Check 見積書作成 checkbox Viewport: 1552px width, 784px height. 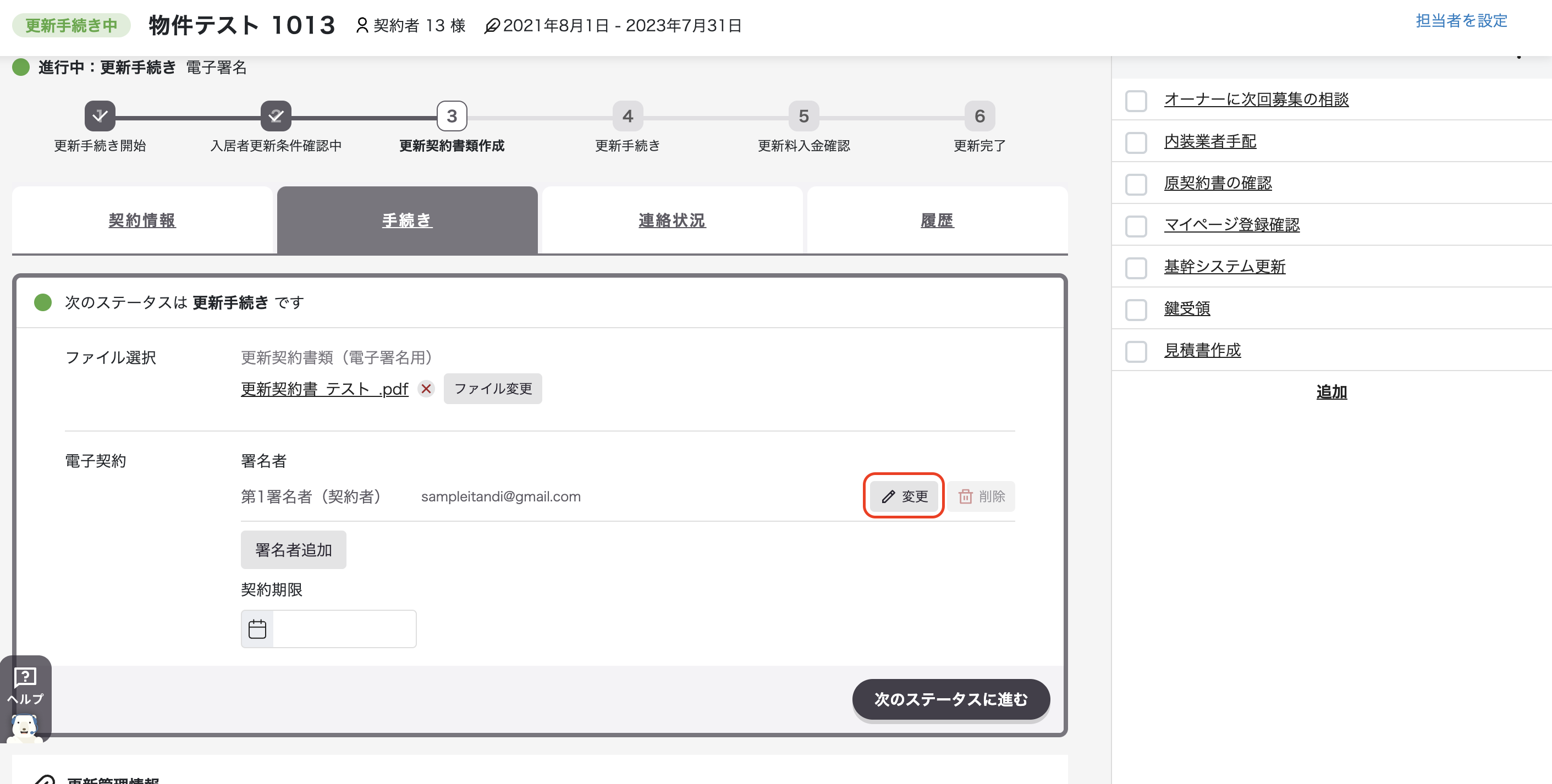point(1136,352)
